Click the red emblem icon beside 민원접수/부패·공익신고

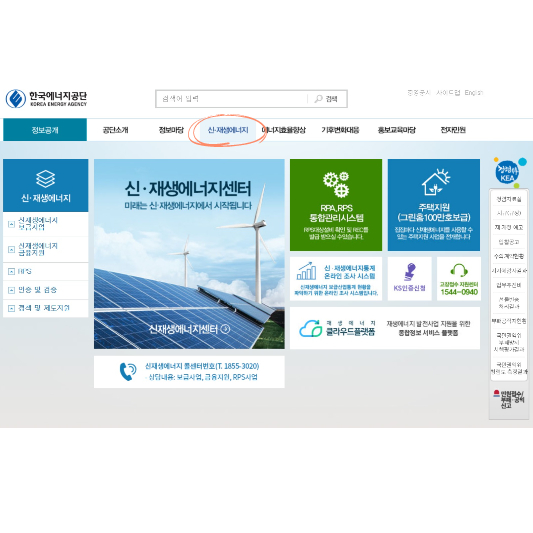click(496, 393)
